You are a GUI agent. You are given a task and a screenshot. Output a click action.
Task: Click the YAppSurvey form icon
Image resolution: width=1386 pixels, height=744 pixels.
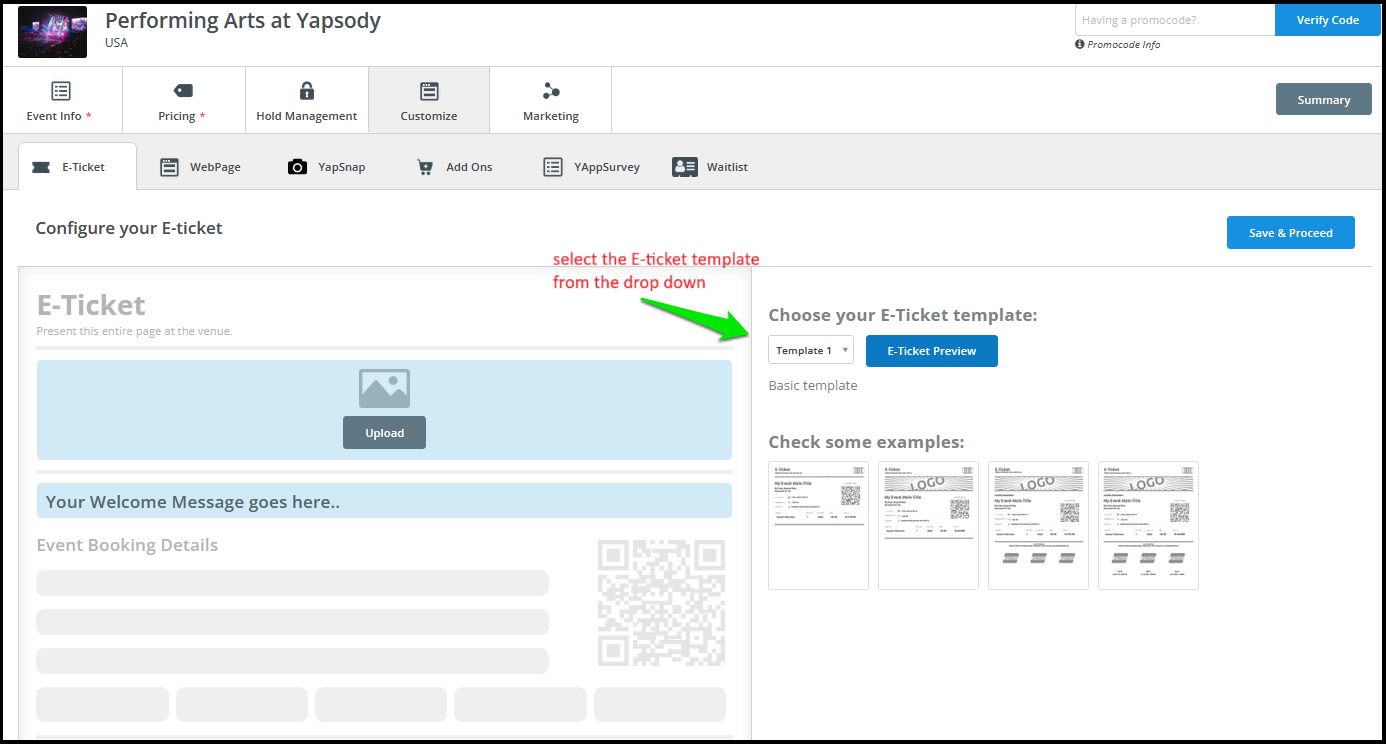click(x=553, y=167)
